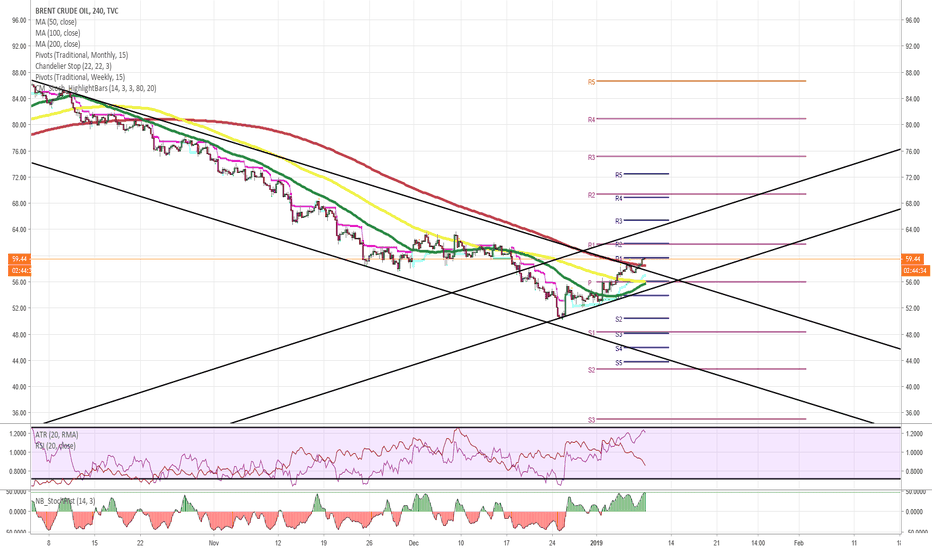Click the purple monthly R2 pivot label
The height and width of the screenshot is (550, 932).
coord(591,195)
